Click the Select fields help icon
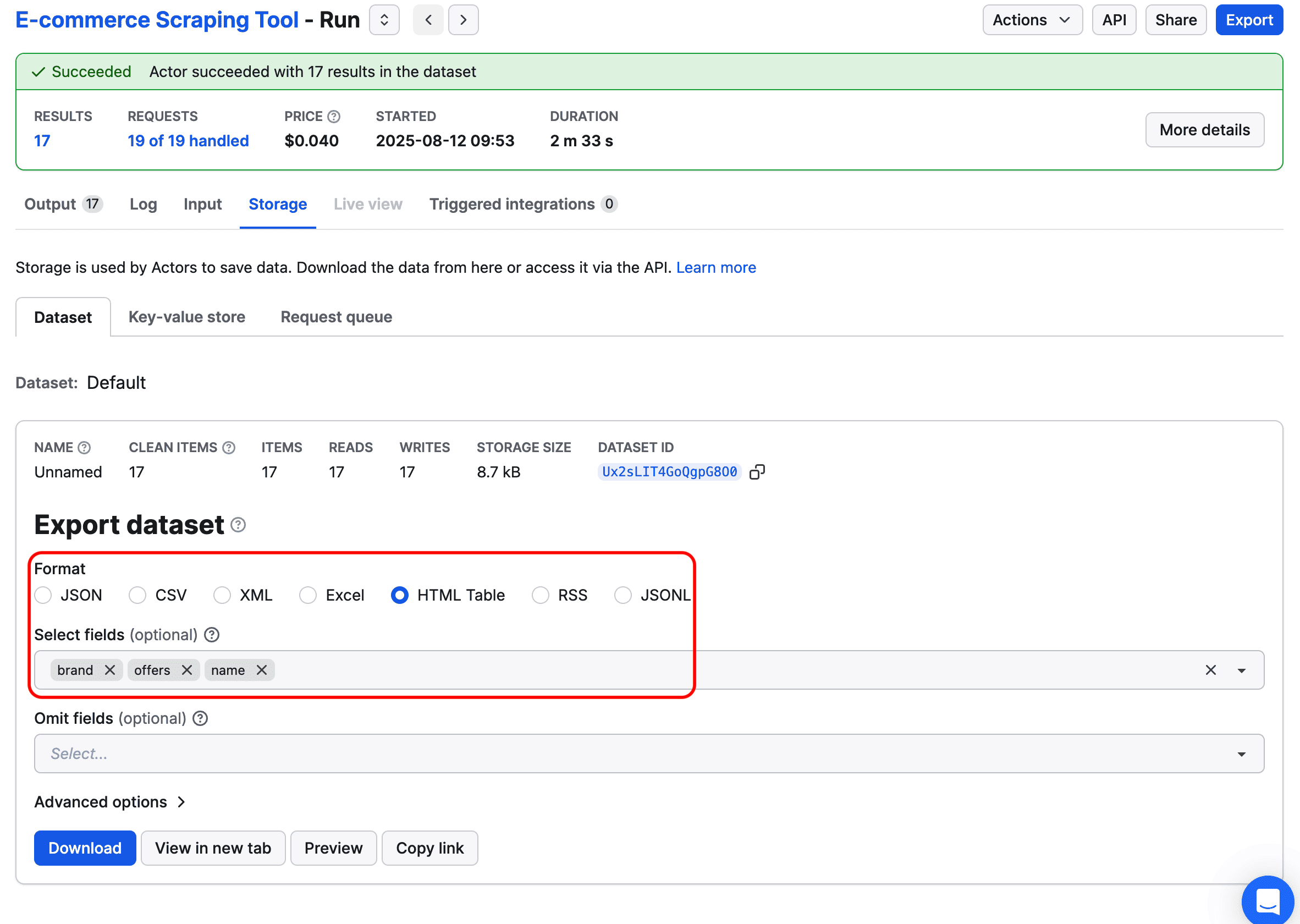This screenshot has width=1300, height=924. click(212, 635)
